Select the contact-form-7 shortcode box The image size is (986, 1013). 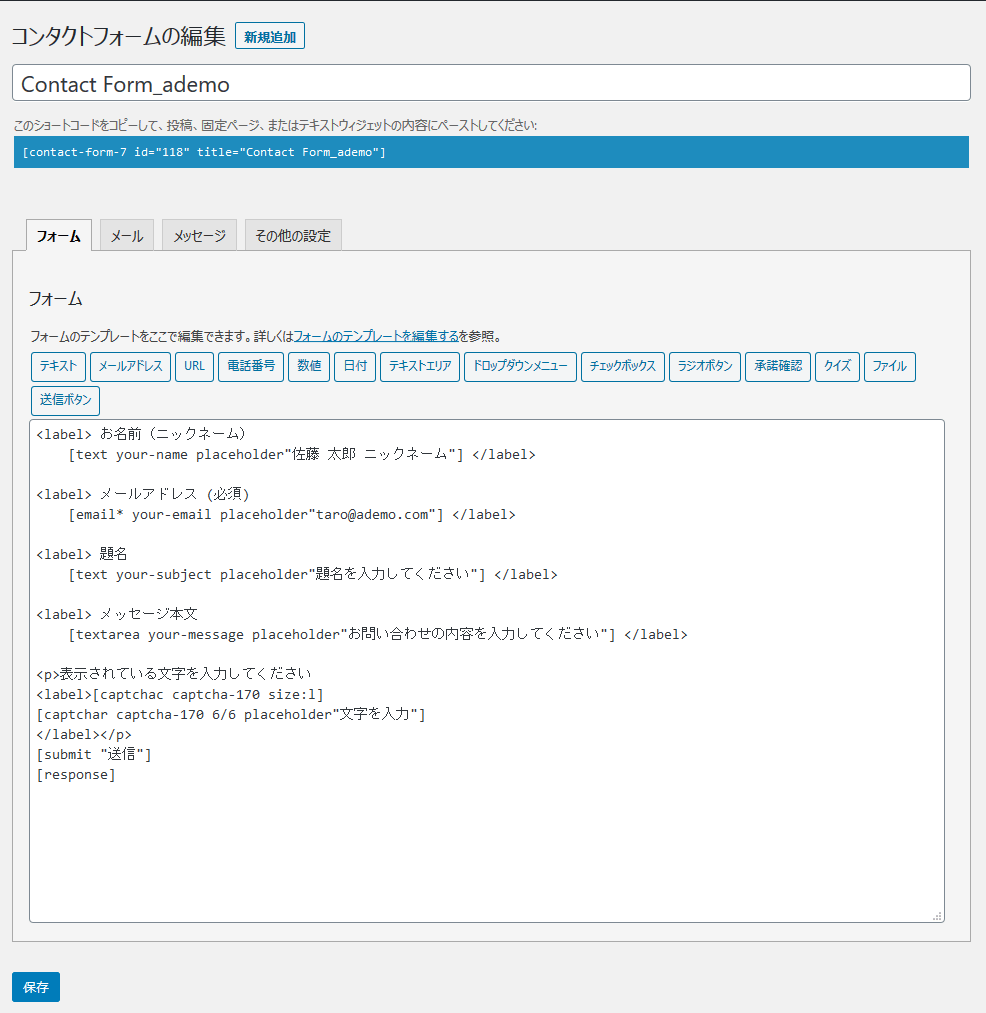tap(491, 152)
